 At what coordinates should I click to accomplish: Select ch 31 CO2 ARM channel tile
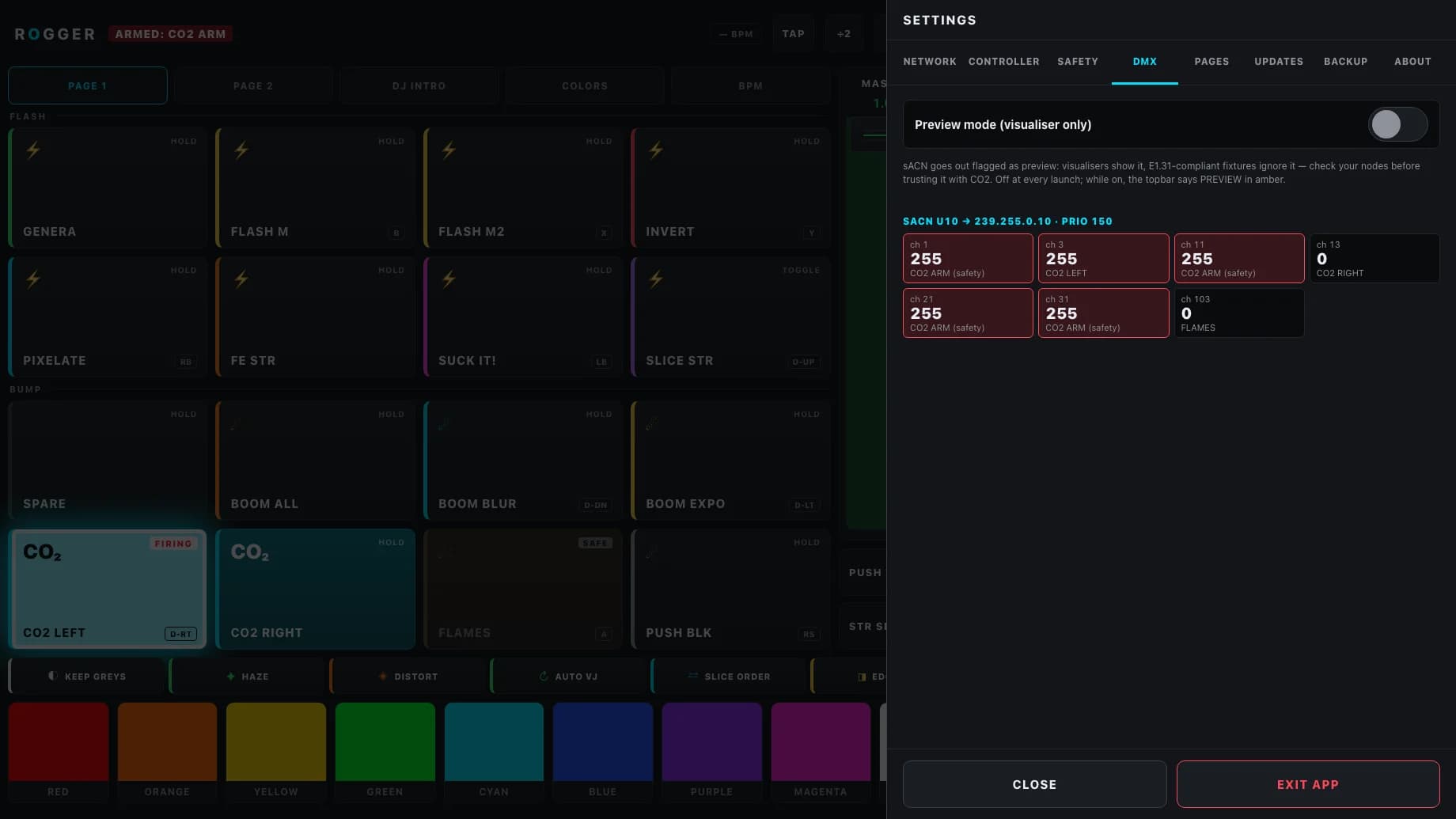pyautogui.click(x=1103, y=313)
